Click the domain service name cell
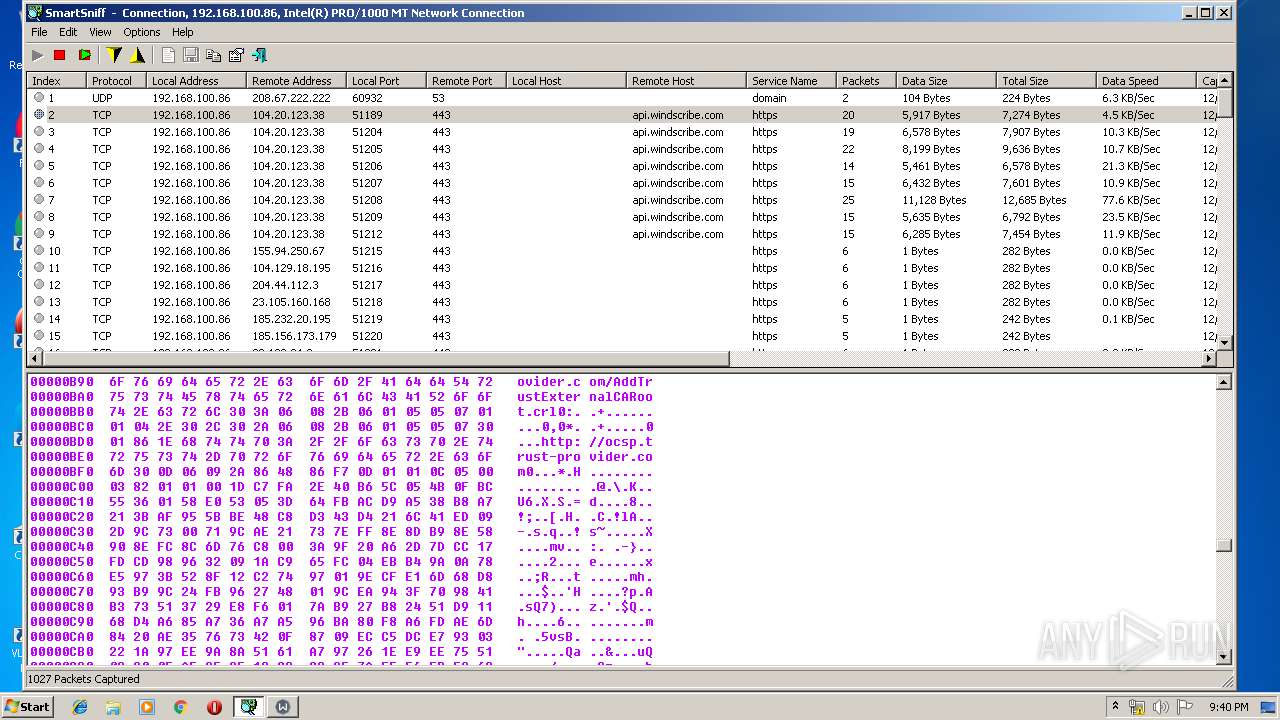Screen dimensions: 1280x720 click(x=769, y=98)
